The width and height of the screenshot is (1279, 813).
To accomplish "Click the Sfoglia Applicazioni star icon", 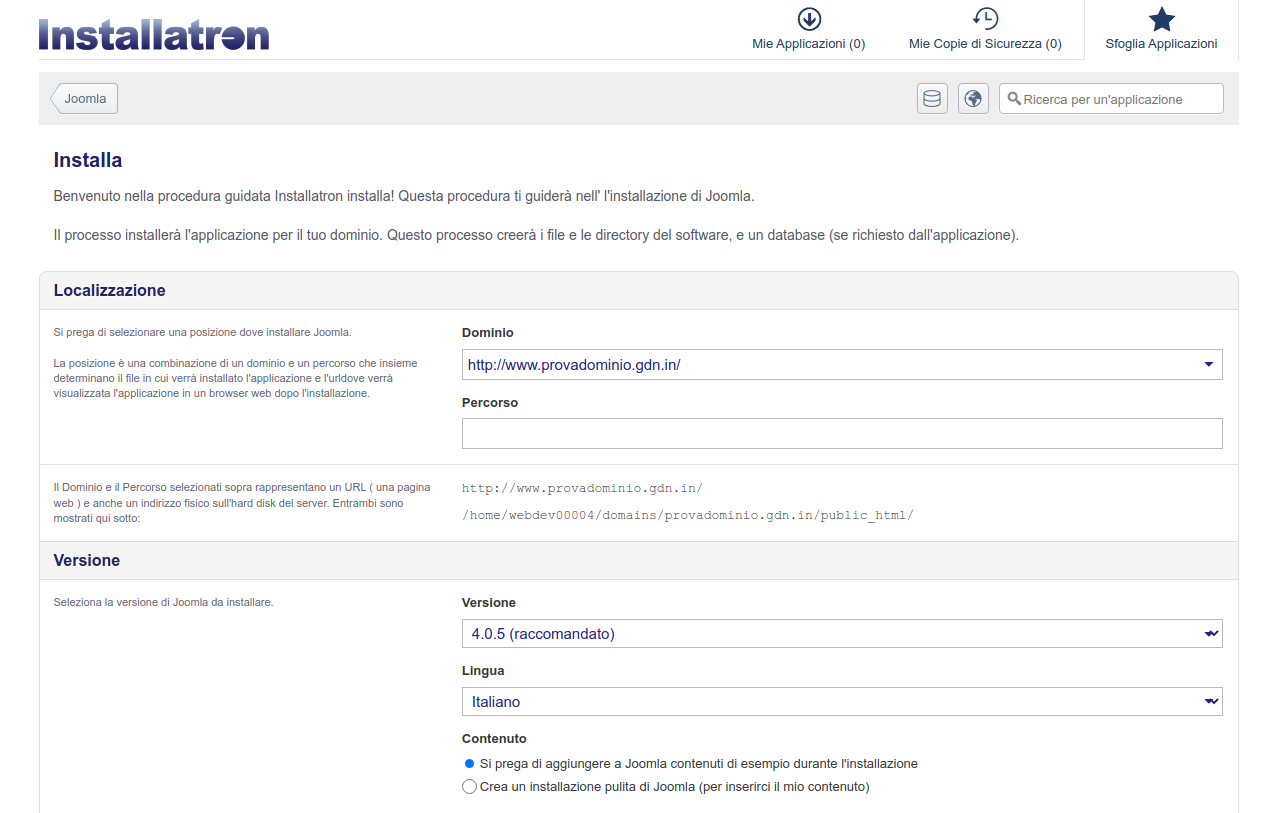I will click(1161, 19).
